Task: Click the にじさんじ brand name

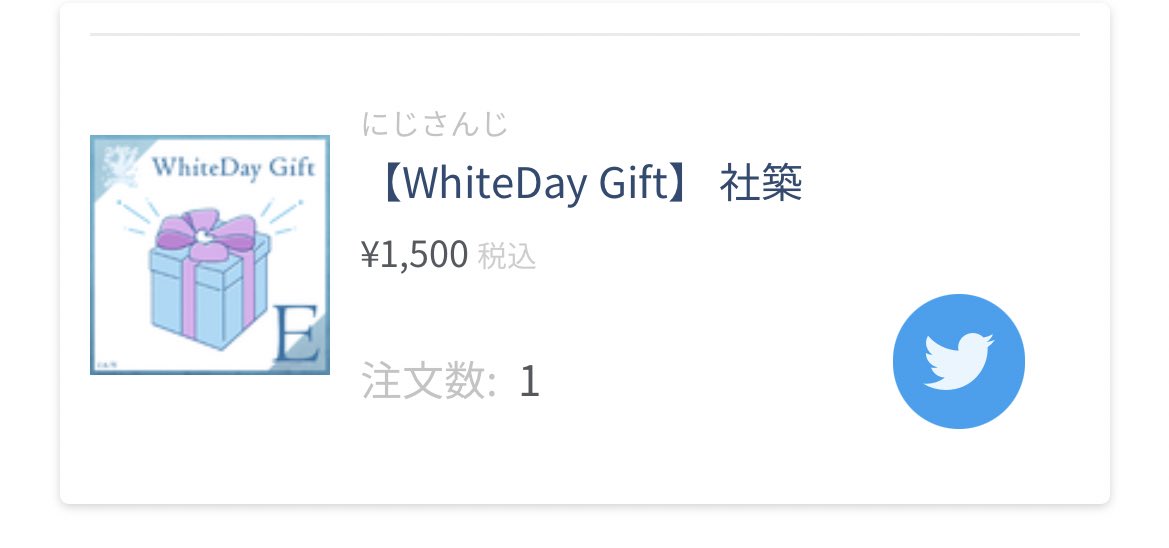Action: 435,125
